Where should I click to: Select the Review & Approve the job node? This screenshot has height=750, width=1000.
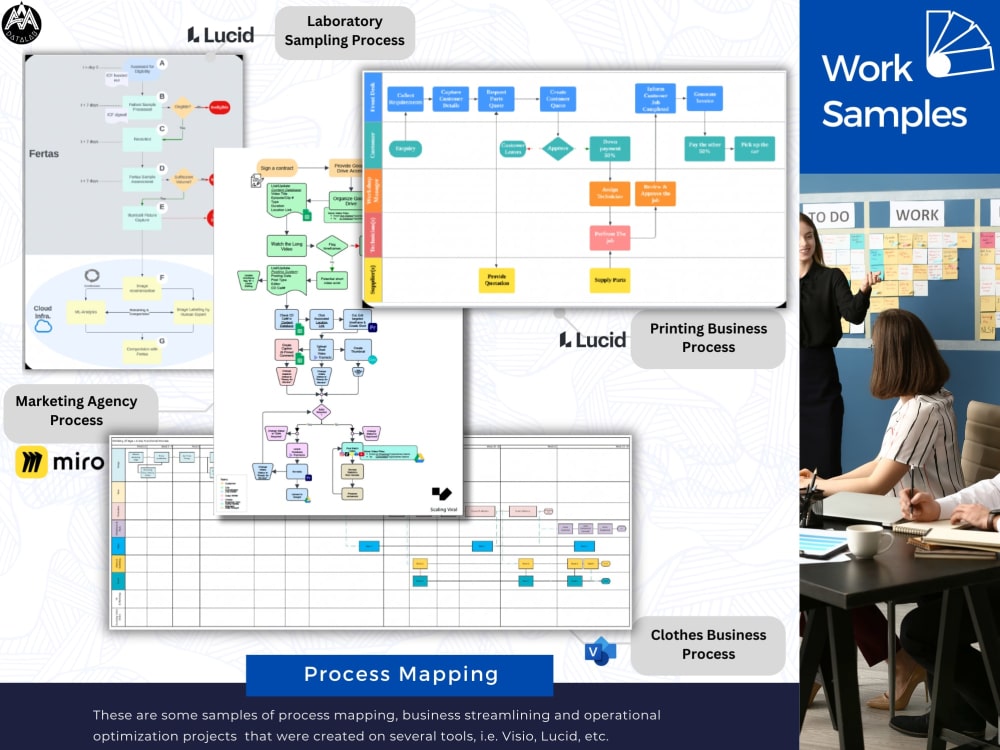tap(655, 194)
